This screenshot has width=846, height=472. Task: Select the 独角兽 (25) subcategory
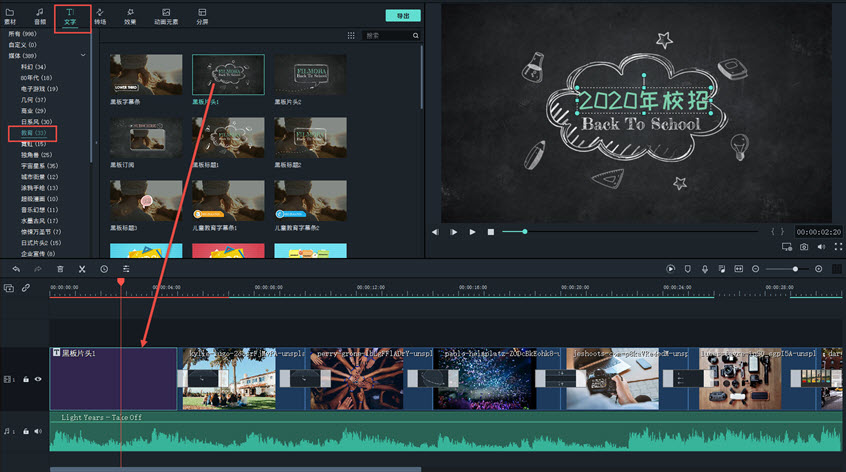(x=37, y=155)
